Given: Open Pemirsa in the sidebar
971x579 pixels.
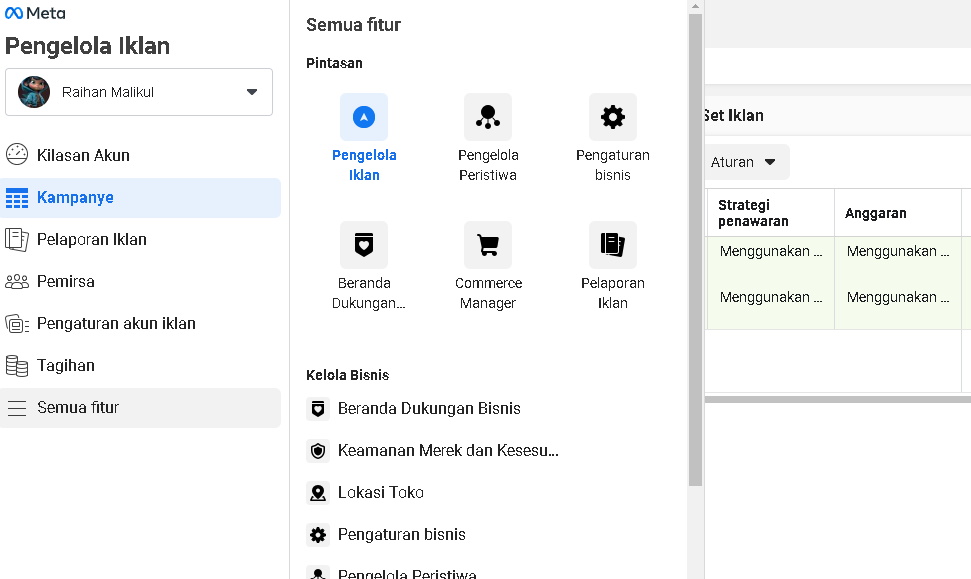Looking at the screenshot, I should (140, 282).
